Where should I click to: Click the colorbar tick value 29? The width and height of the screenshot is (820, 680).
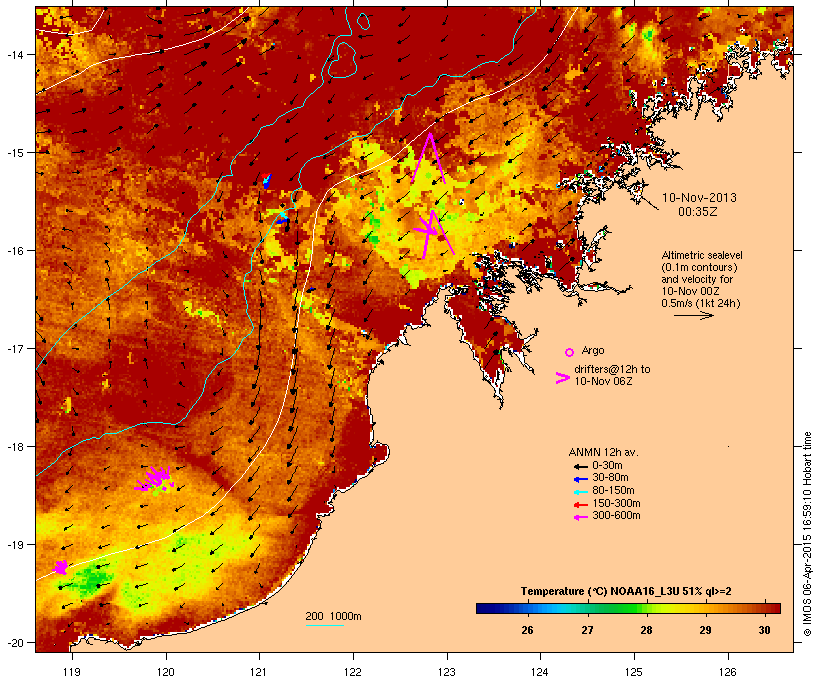705,630
